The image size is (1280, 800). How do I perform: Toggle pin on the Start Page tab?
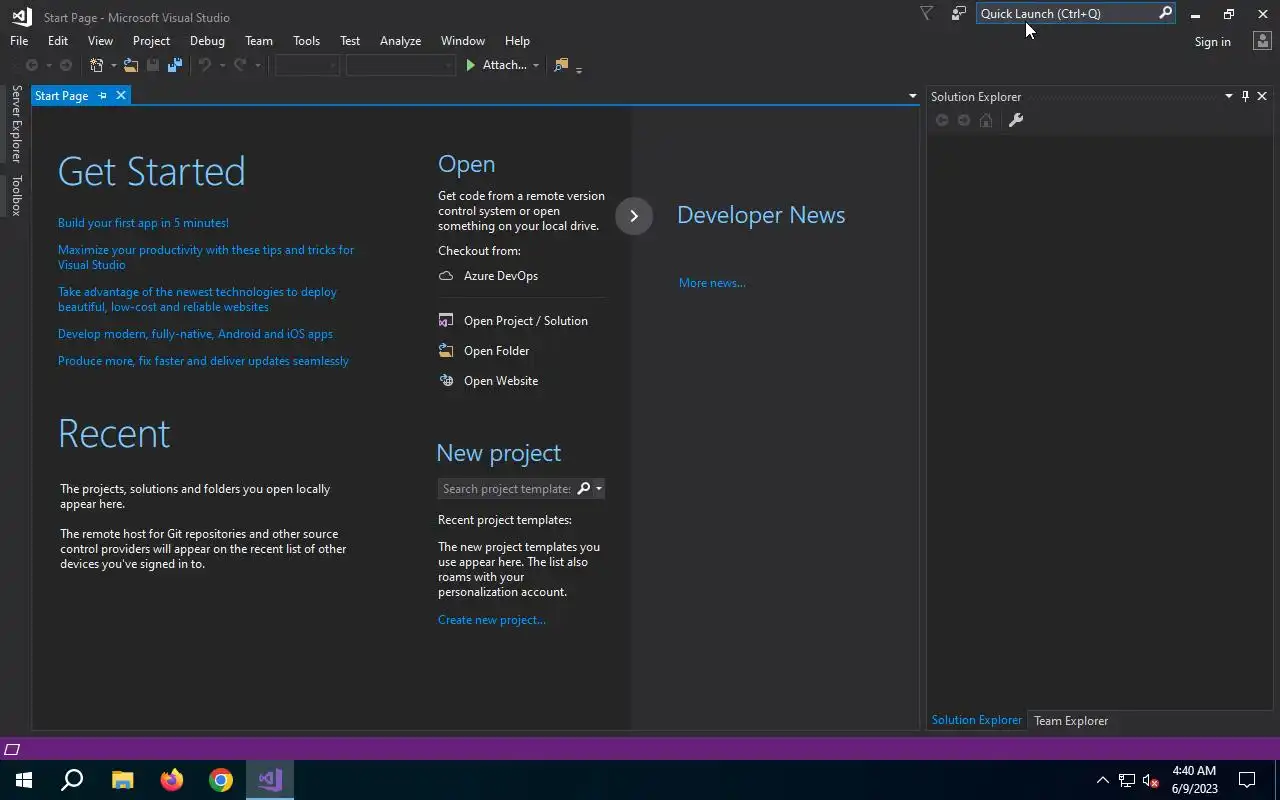(x=102, y=95)
